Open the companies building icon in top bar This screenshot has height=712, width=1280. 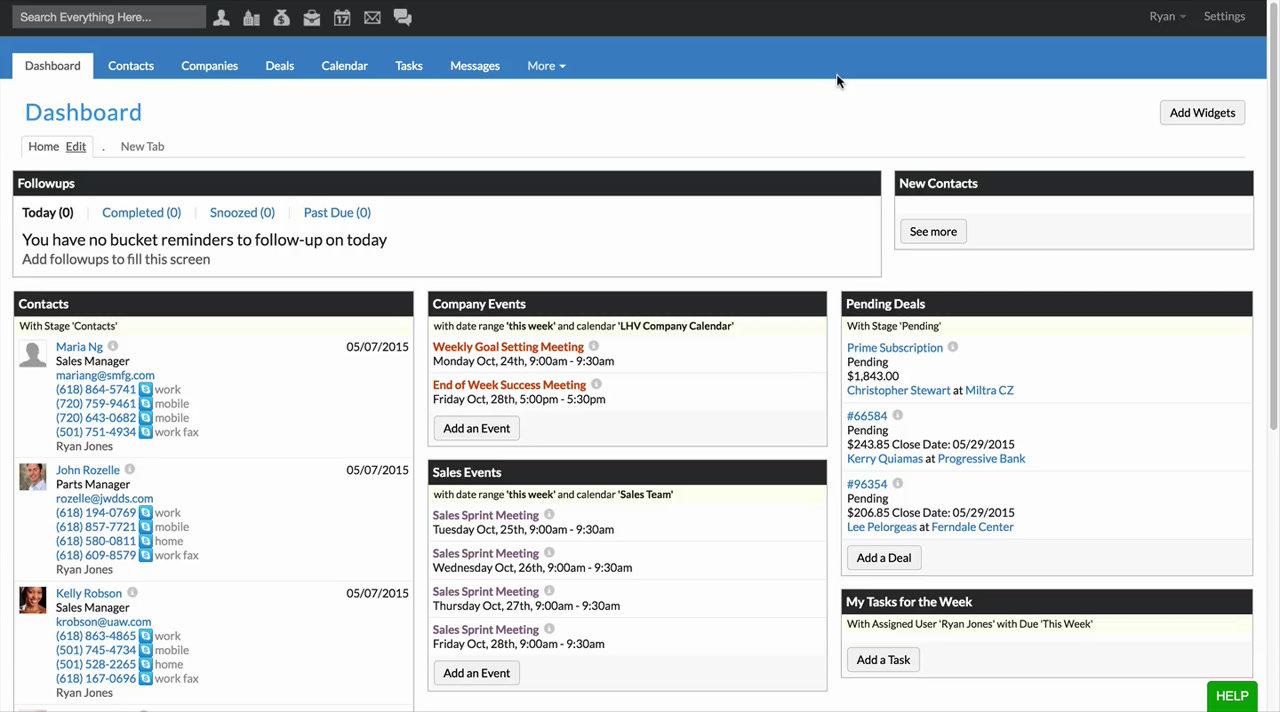[x=251, y=17]
